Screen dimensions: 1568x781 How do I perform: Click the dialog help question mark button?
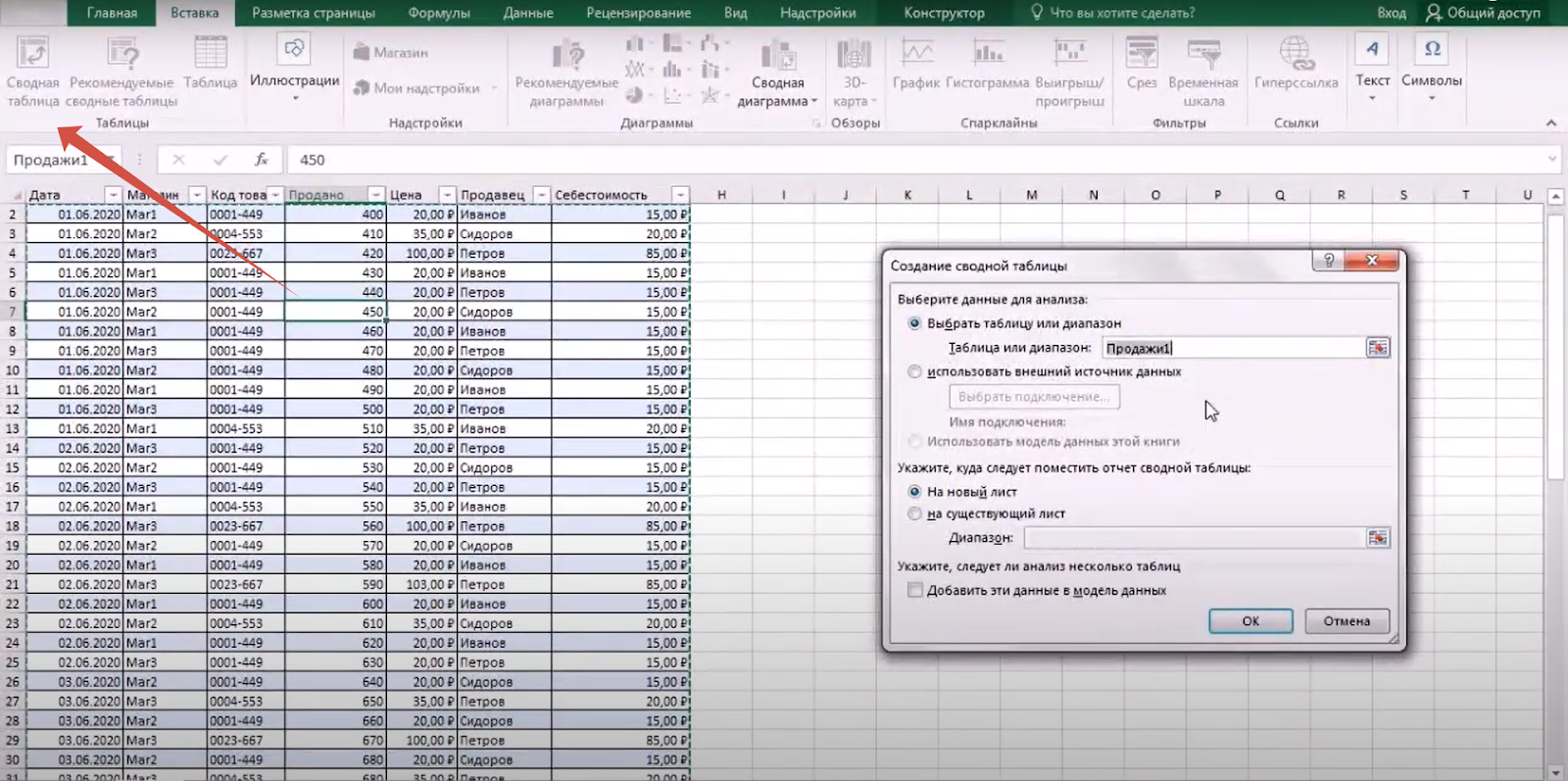pos(1329,260)
